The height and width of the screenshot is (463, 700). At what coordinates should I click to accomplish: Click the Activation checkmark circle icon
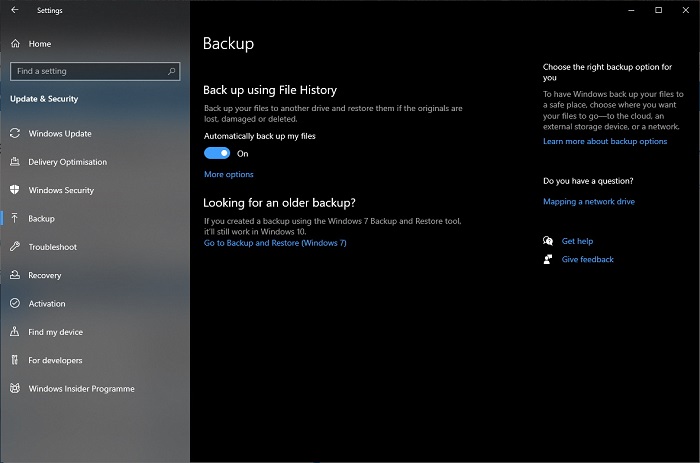[x=15, y=304]
